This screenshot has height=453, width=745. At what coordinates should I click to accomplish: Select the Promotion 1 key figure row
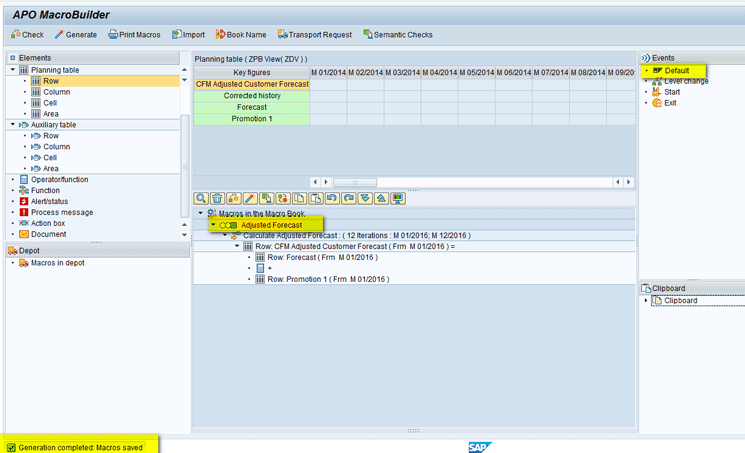pyautogui.click(x=252, y=119)
